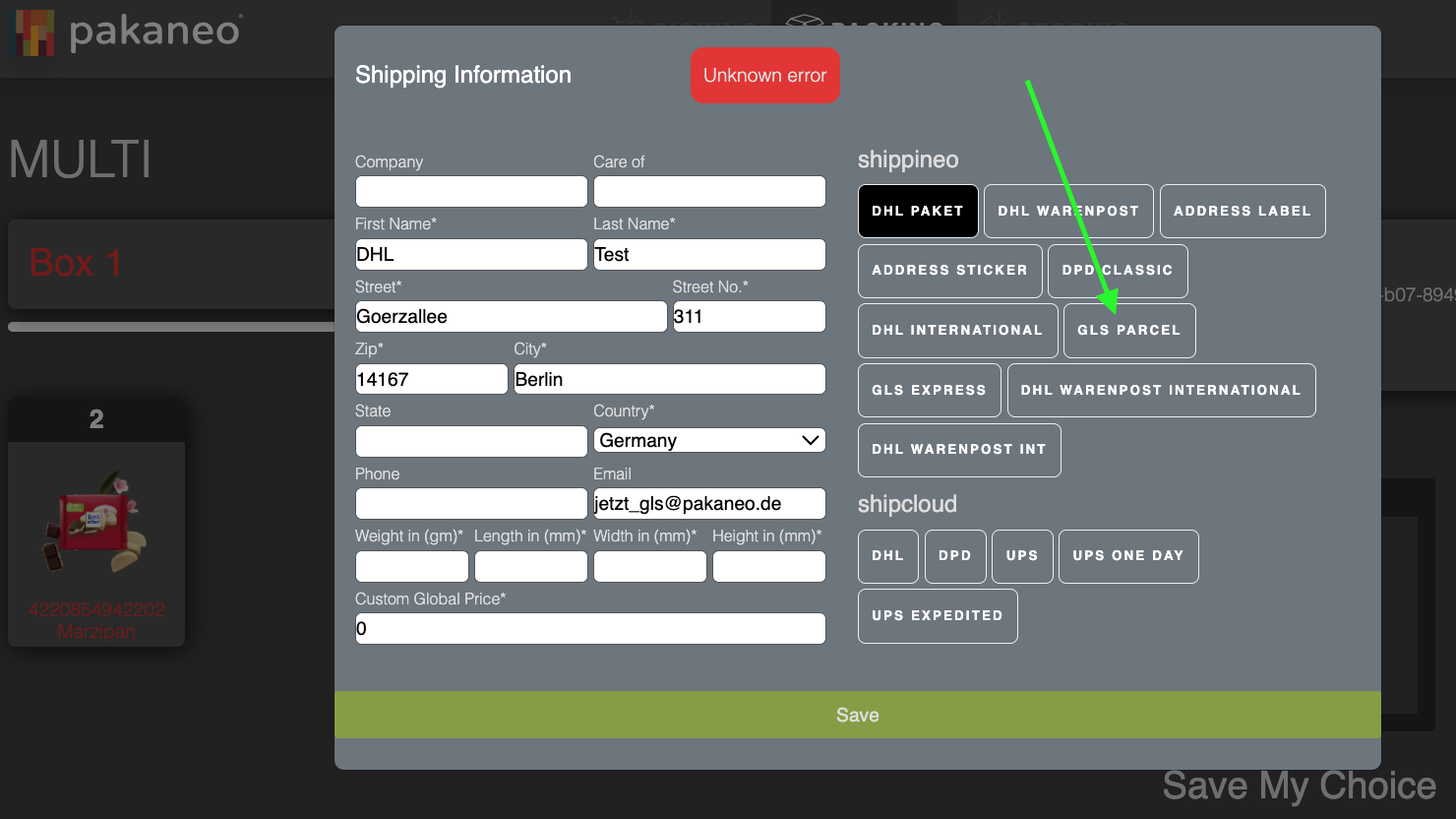
Task: Click the shippineo section heading
Action: point(908,159)
